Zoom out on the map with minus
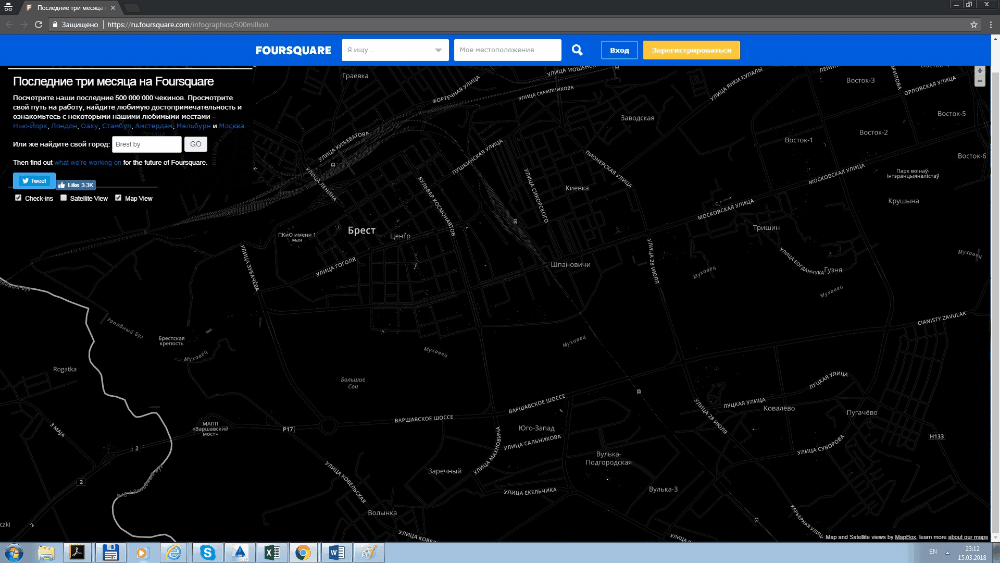Screen dimensions: 1000x563 click(980, 82)
